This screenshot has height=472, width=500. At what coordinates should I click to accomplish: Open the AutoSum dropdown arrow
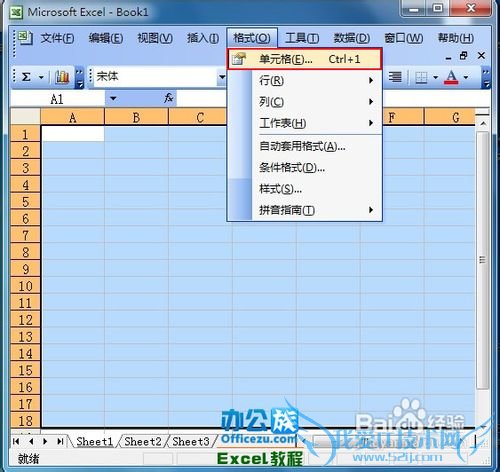point(41,78)
